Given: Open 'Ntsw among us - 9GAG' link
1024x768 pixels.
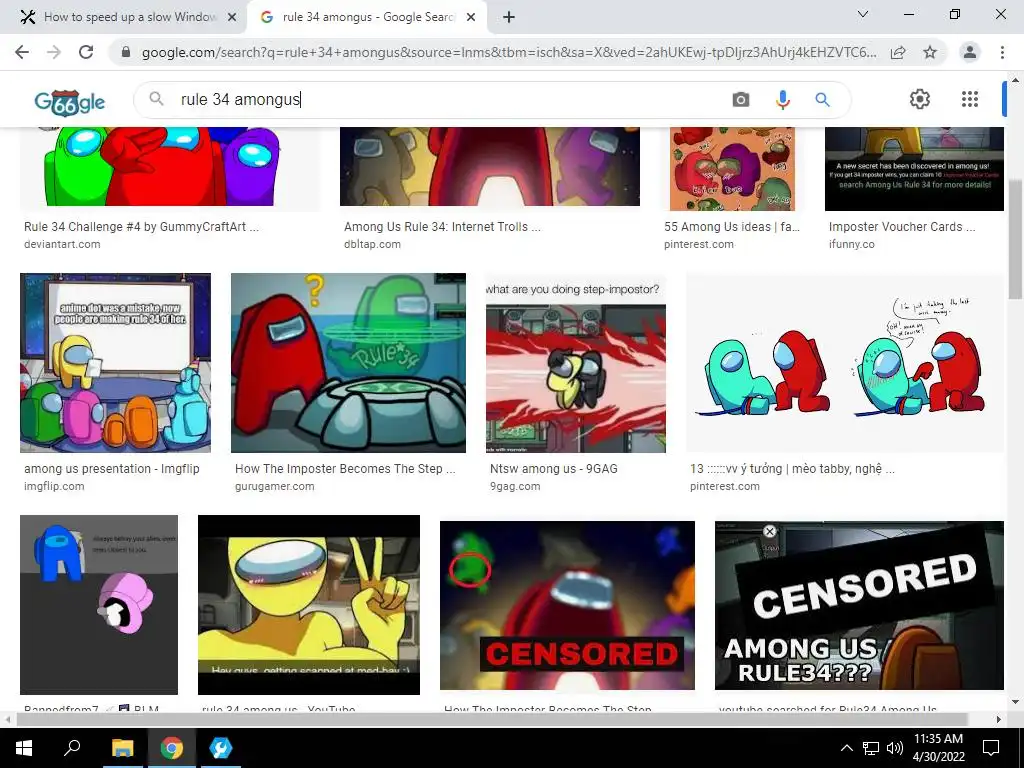Looking at the screenshot, I should coord(554,469).
